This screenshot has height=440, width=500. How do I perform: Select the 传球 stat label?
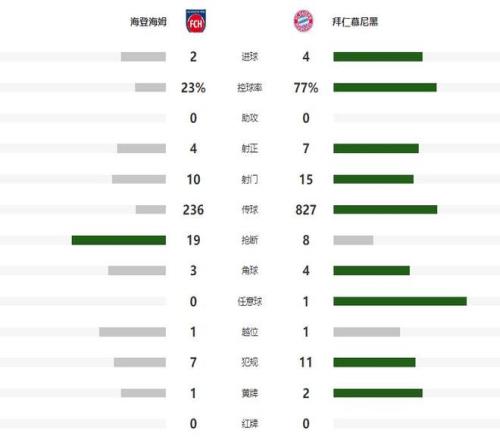click(x=250, y=210)
